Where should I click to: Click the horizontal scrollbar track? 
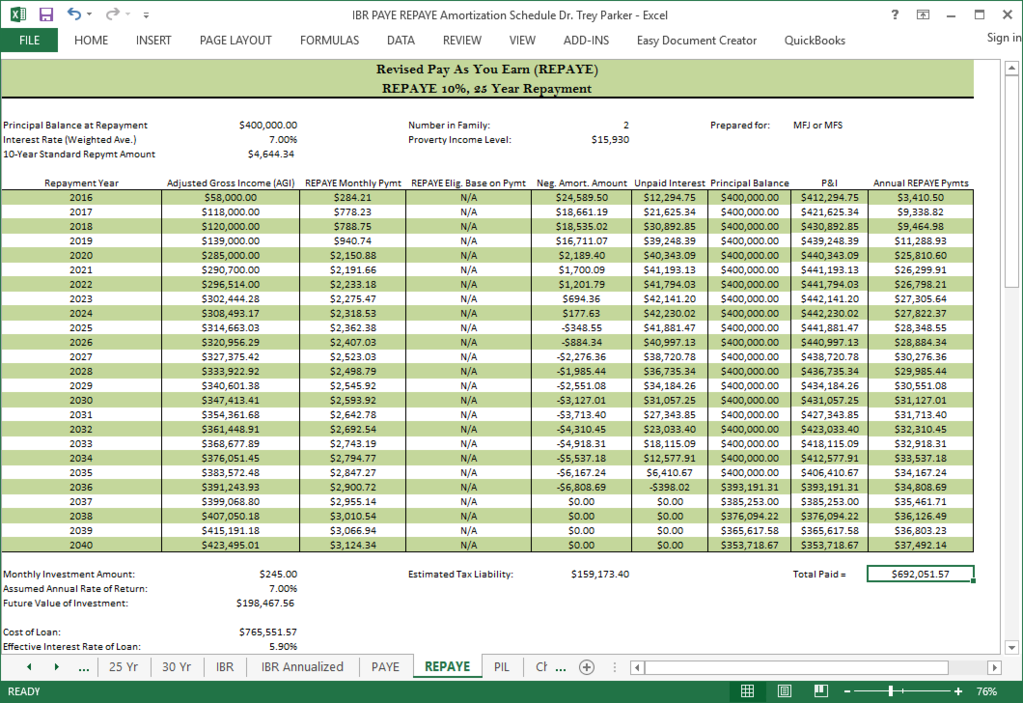point(816,667)
